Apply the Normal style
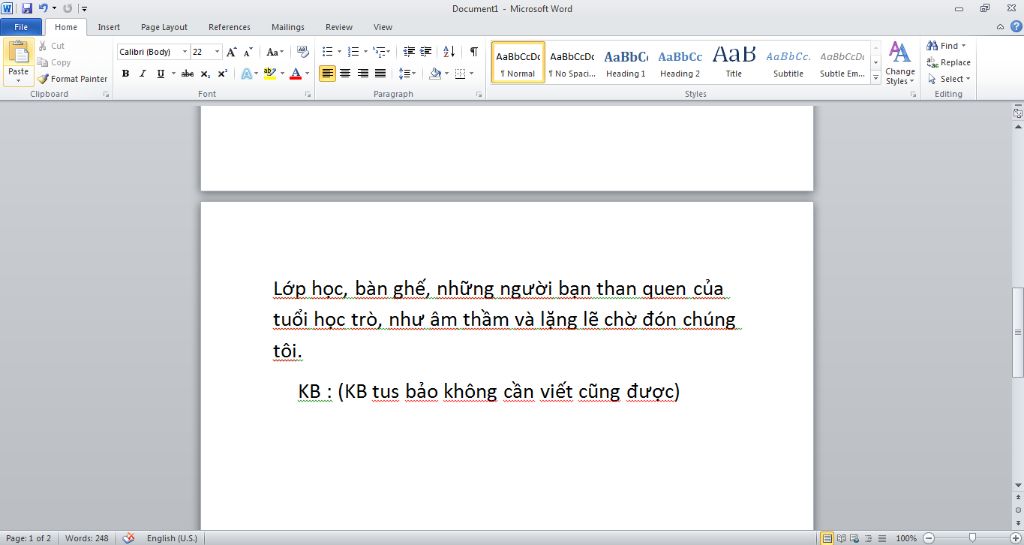1024x545 pixels. pos(518,63)
